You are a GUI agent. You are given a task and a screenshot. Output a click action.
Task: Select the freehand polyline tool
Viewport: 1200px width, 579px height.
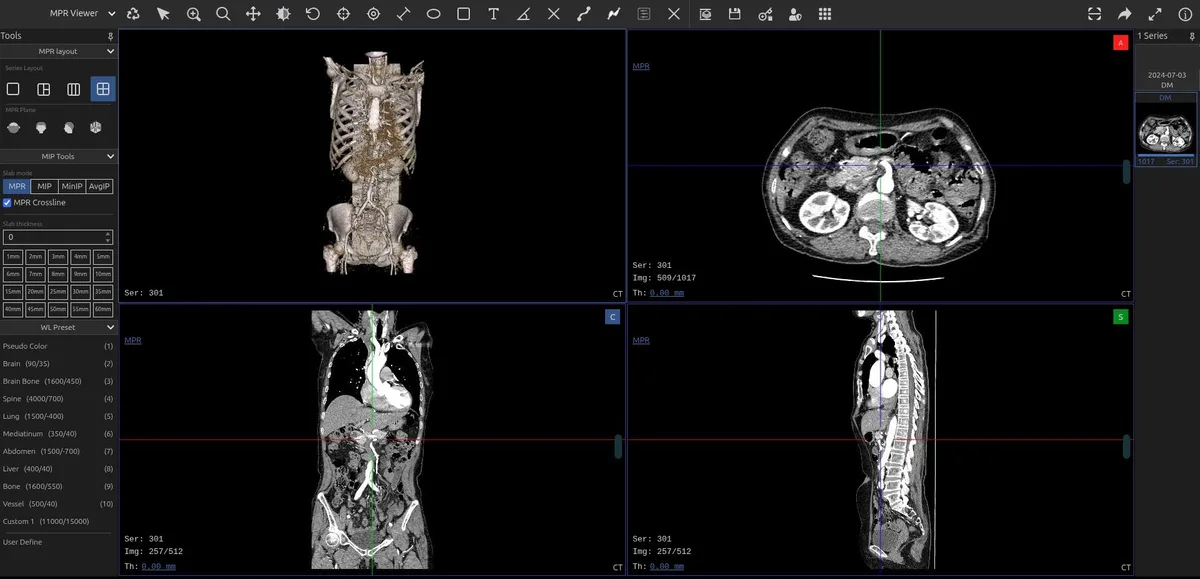point(613,14)
